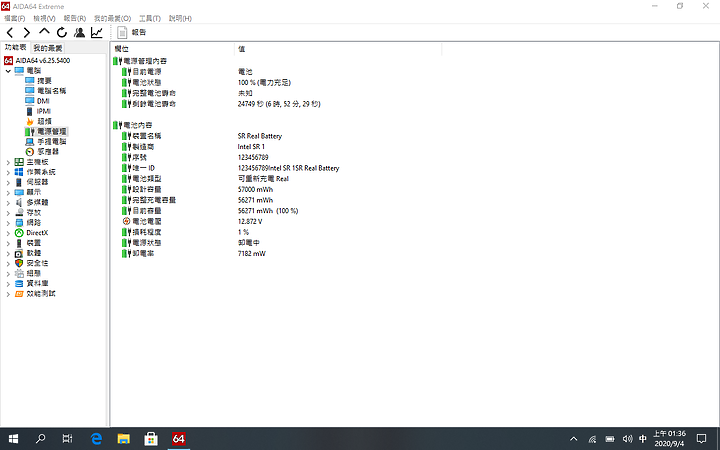Launch Microsoft Edge from taskbar
720x450 pixels.
point(96,439)
